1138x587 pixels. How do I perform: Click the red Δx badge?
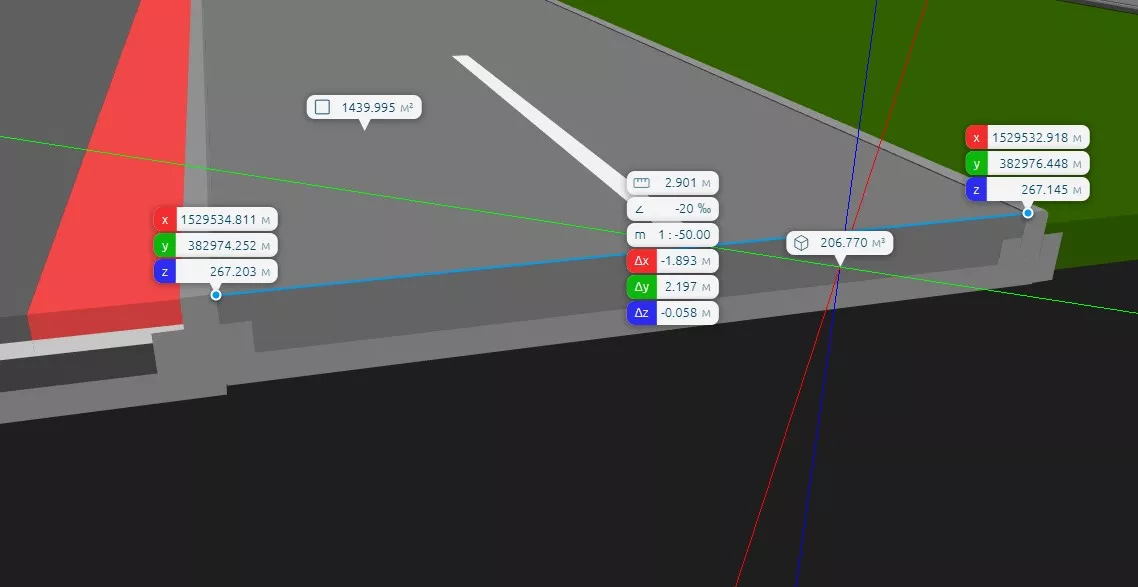641,262
